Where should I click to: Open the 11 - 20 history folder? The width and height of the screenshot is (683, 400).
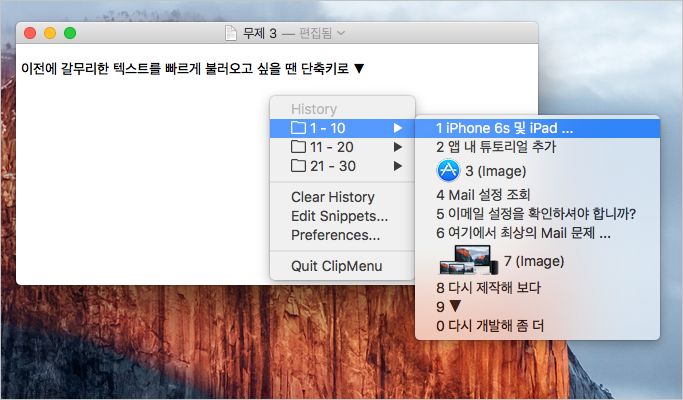(342, 147)
